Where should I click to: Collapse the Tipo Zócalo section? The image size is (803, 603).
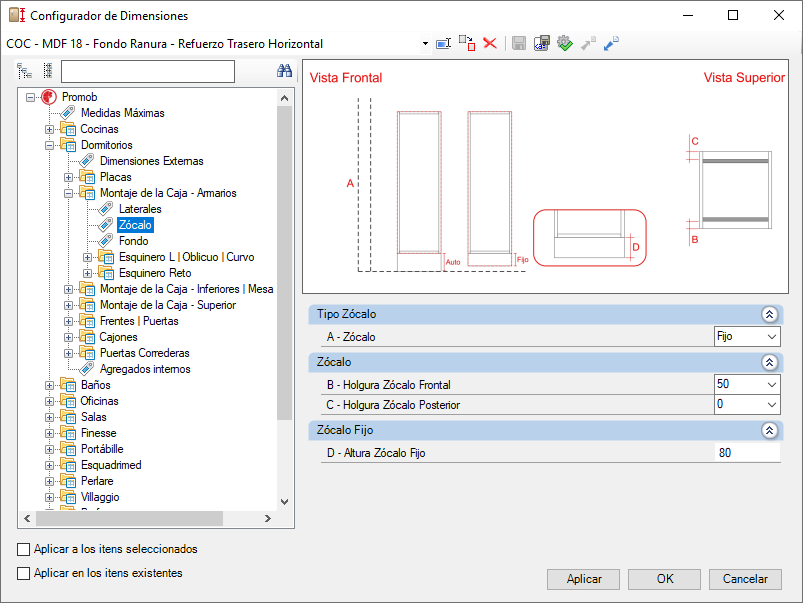769,315
